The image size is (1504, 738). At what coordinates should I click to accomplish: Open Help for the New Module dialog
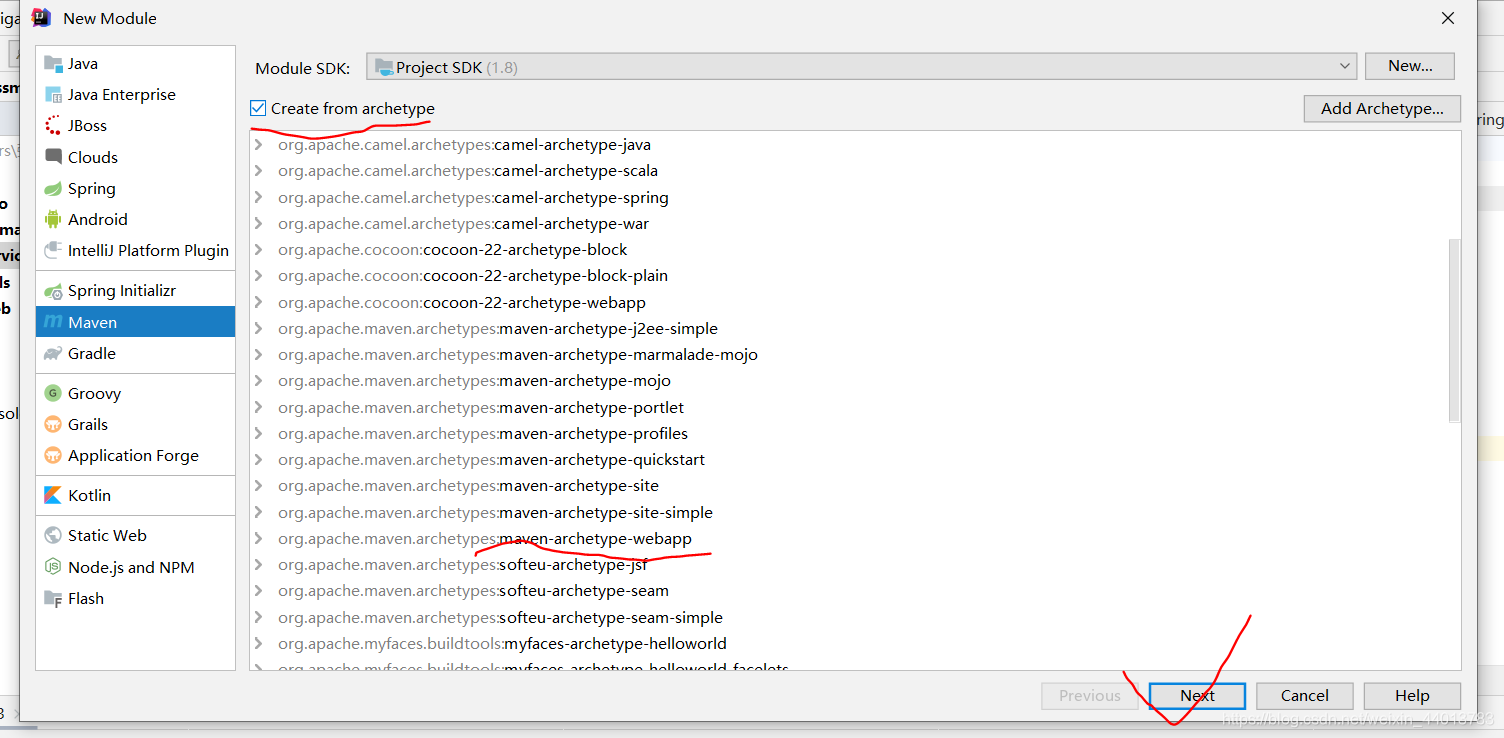1412,695
